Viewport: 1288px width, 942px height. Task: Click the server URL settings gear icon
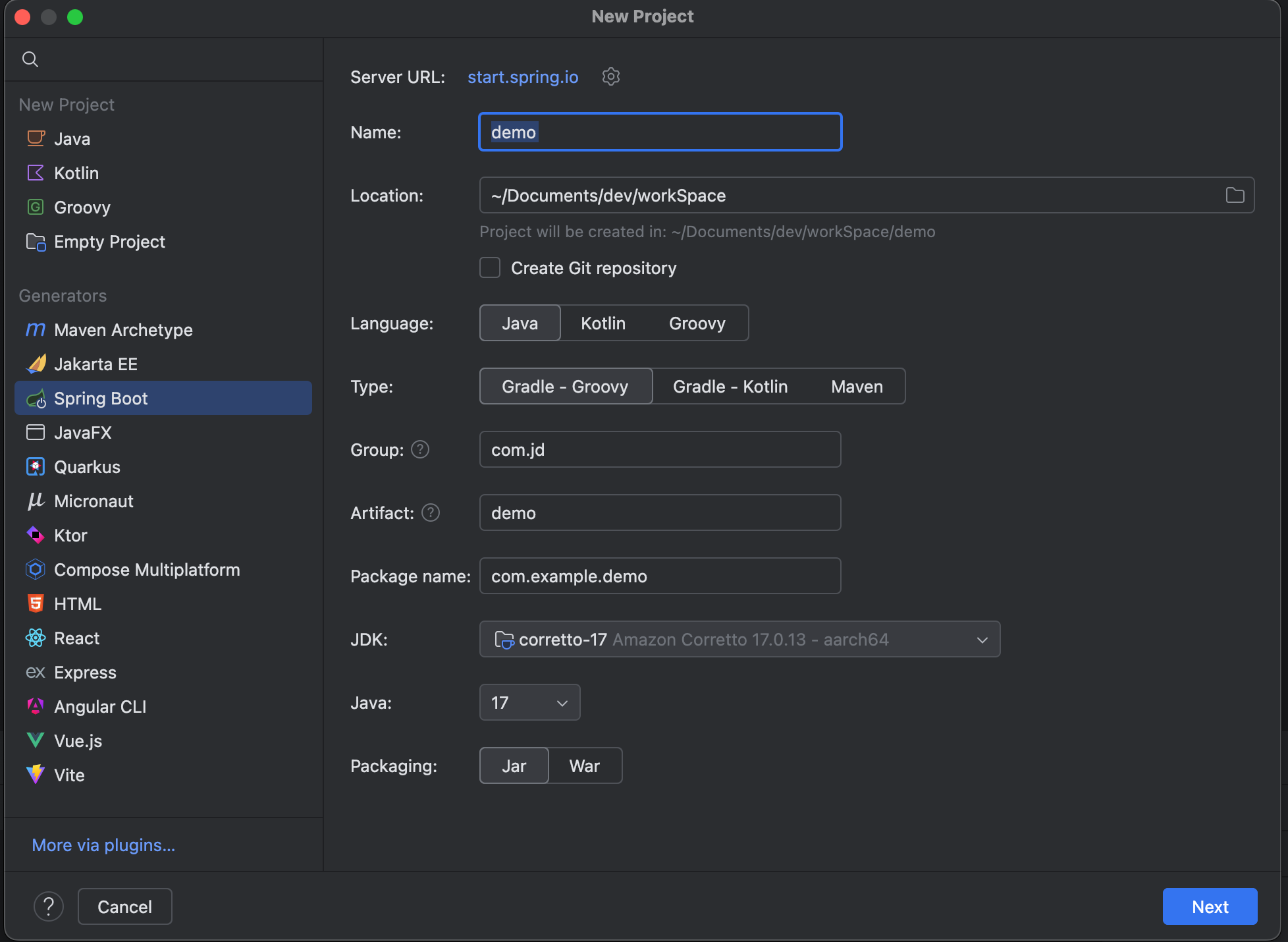point(610,77)
